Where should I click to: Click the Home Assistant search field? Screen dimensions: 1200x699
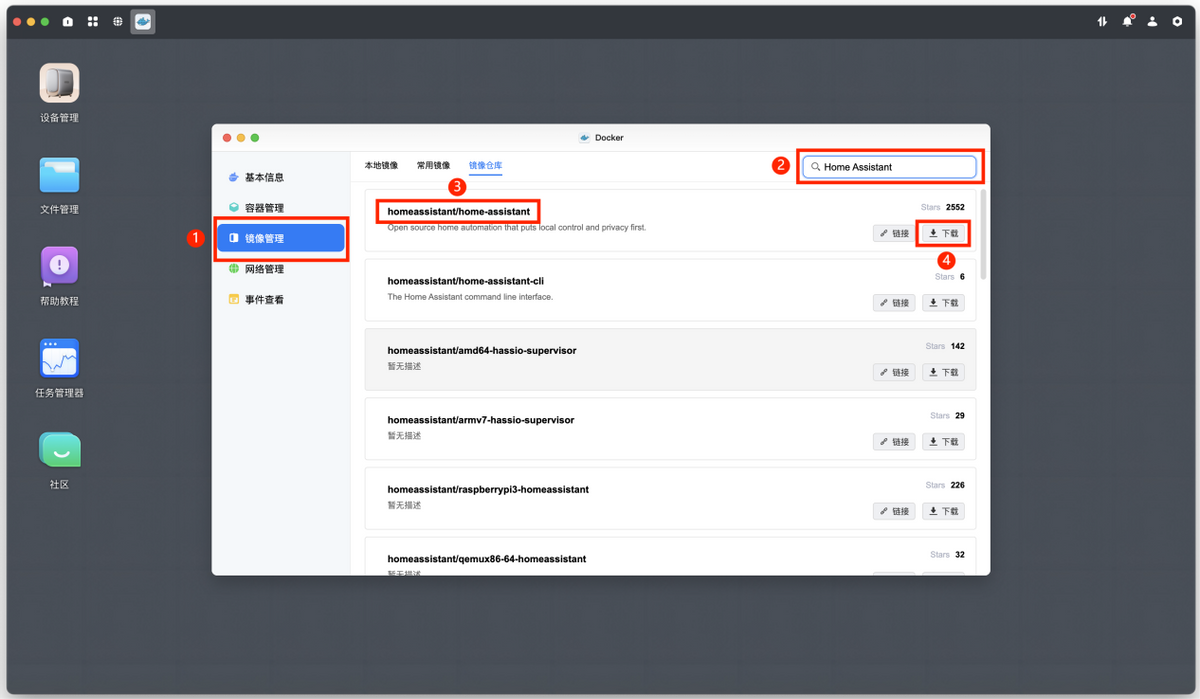click(889, 167)
